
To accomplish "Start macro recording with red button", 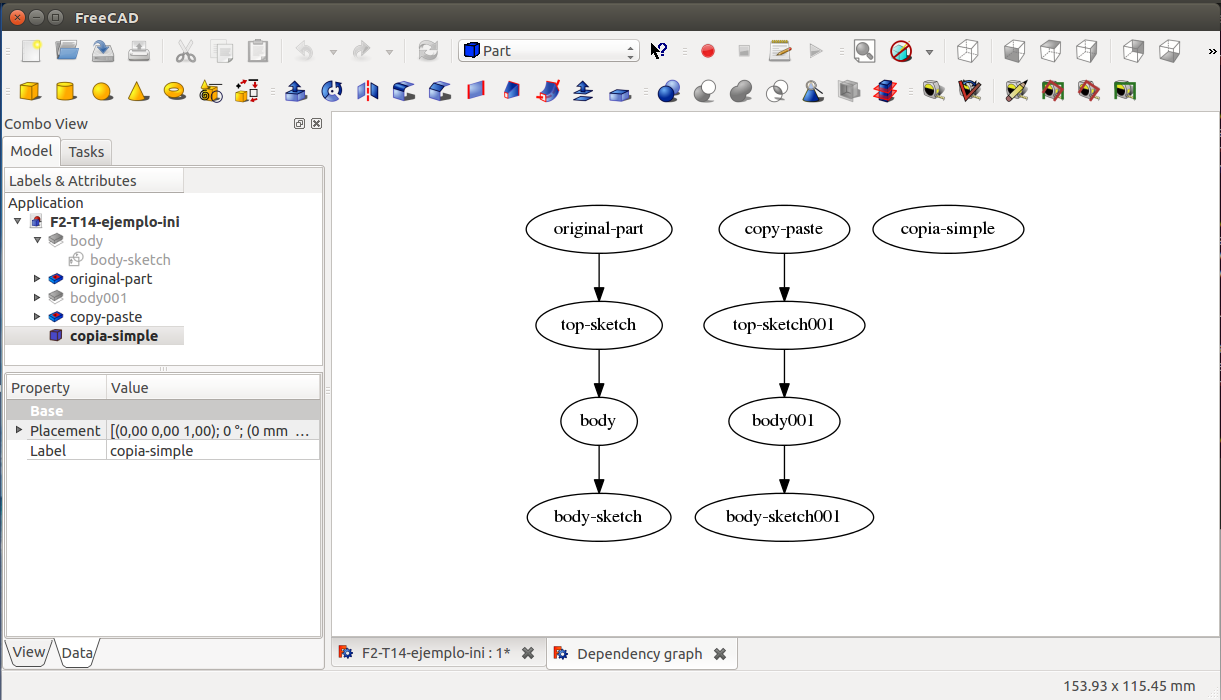I will click(x=708, y=51).
